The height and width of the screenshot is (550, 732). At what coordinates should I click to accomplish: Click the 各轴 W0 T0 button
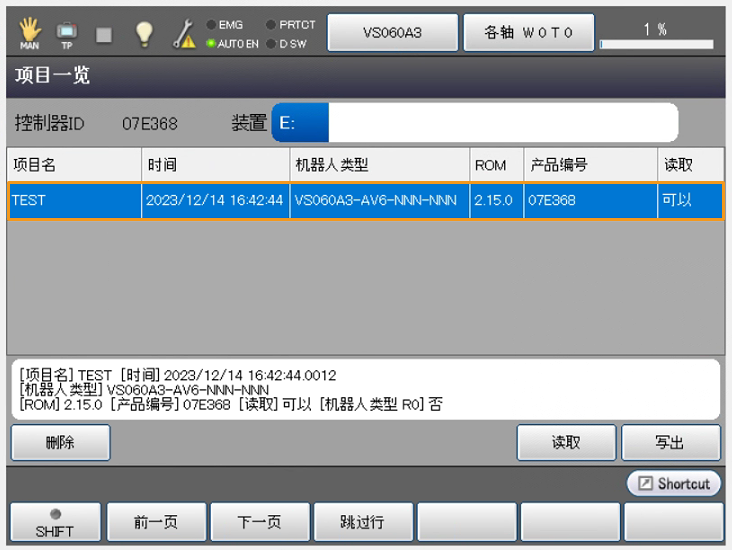(529, 33)
